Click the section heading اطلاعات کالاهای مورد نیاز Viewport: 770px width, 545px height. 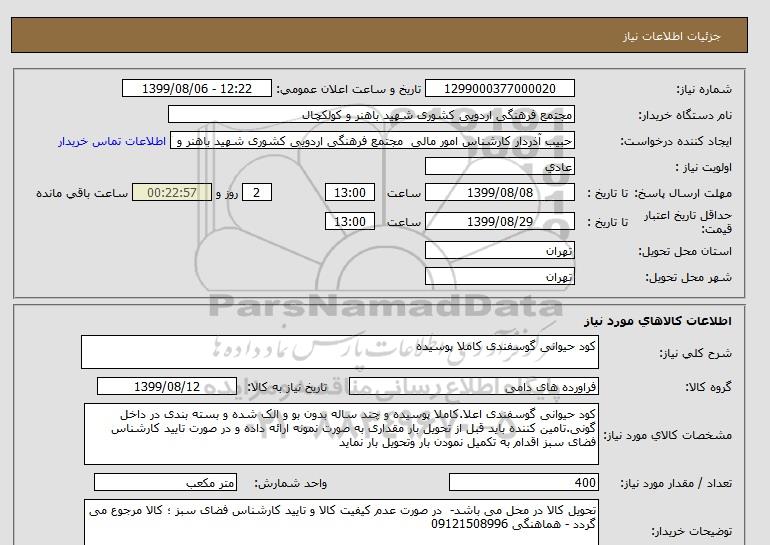tap(658, 321)
